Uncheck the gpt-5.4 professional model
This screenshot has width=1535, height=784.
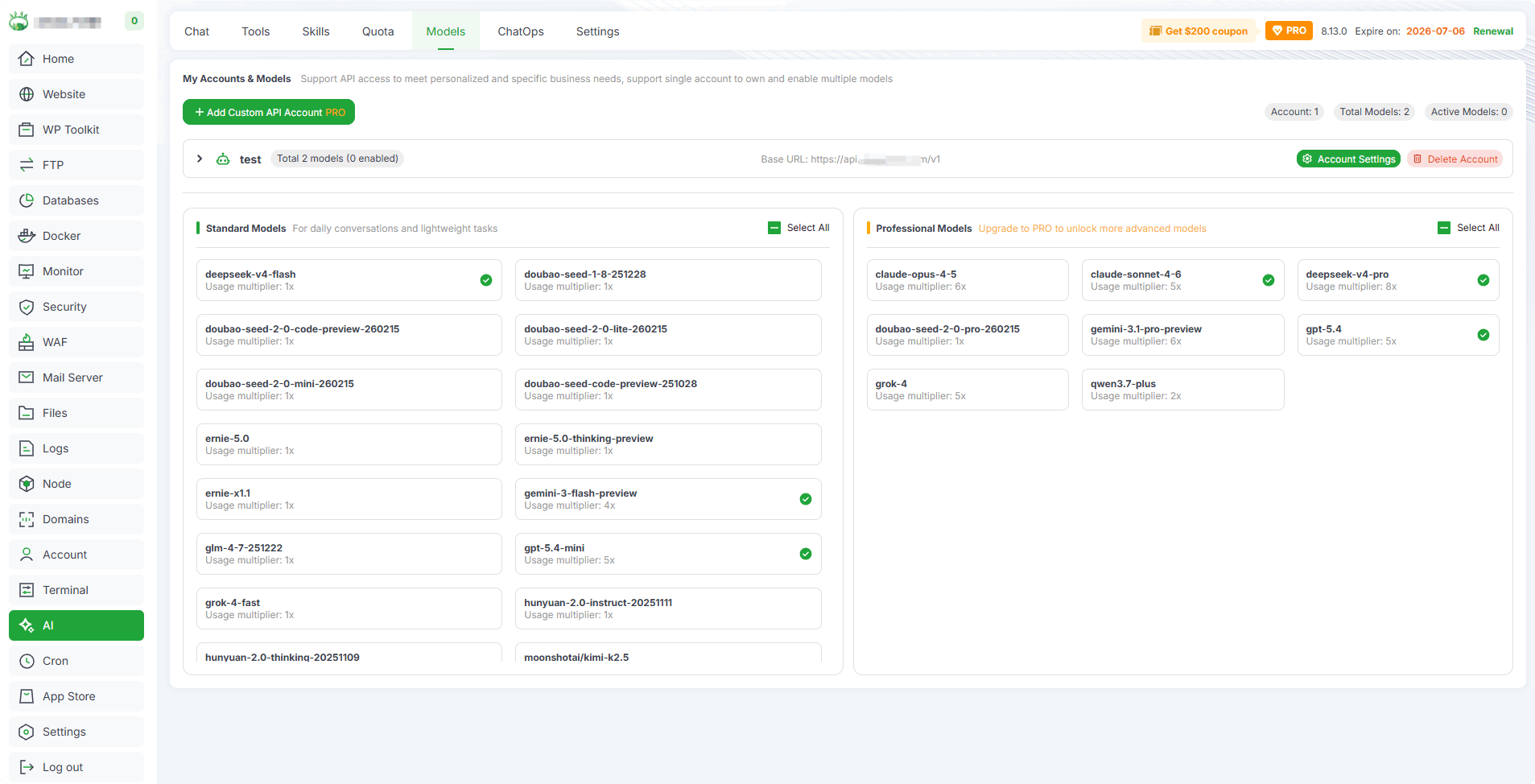(x=1483, y=335)
